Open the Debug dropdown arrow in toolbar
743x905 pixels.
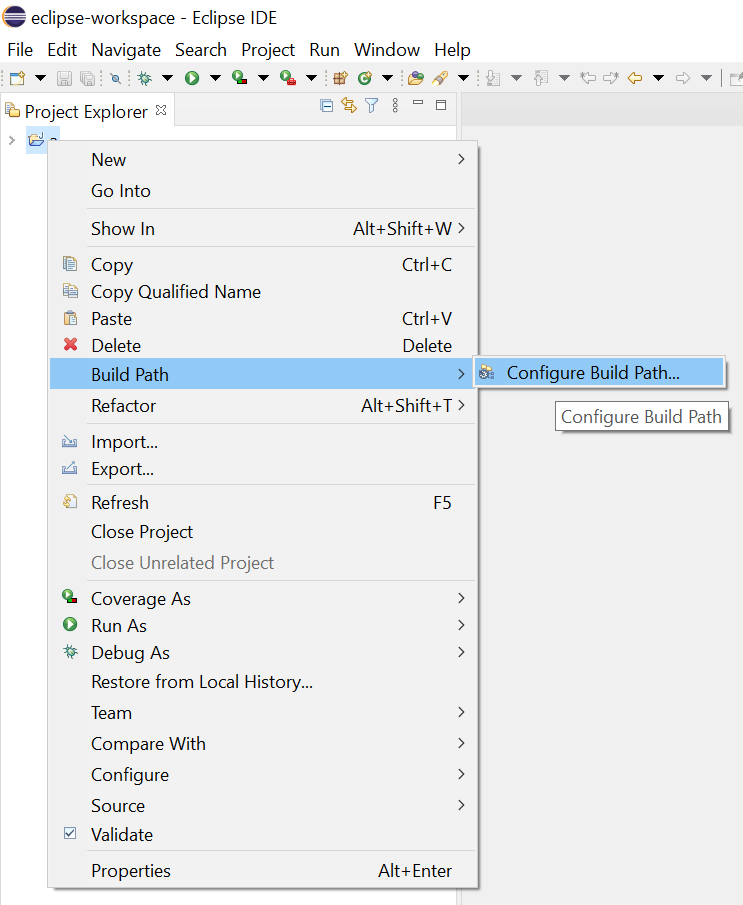[x=167, y=78]
